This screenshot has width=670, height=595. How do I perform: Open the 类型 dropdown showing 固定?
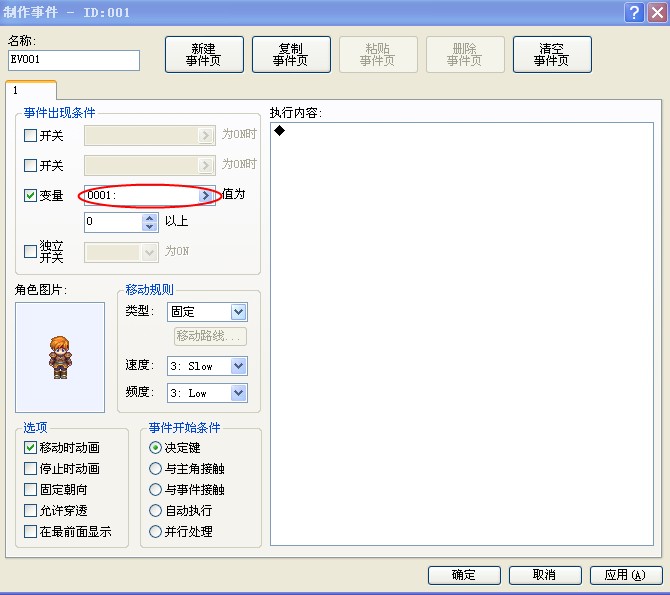pyautogui.click(x=207, y=312)
